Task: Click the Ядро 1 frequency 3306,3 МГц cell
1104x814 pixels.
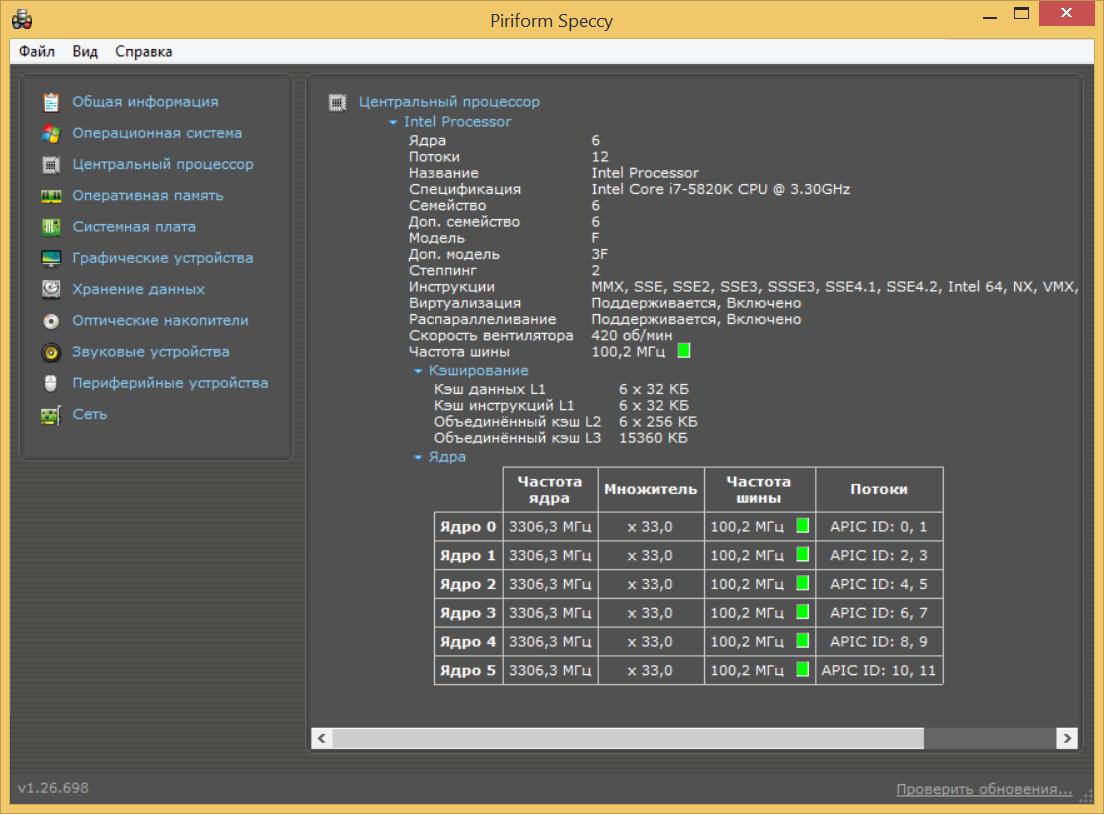Action: tap(550, 556)
